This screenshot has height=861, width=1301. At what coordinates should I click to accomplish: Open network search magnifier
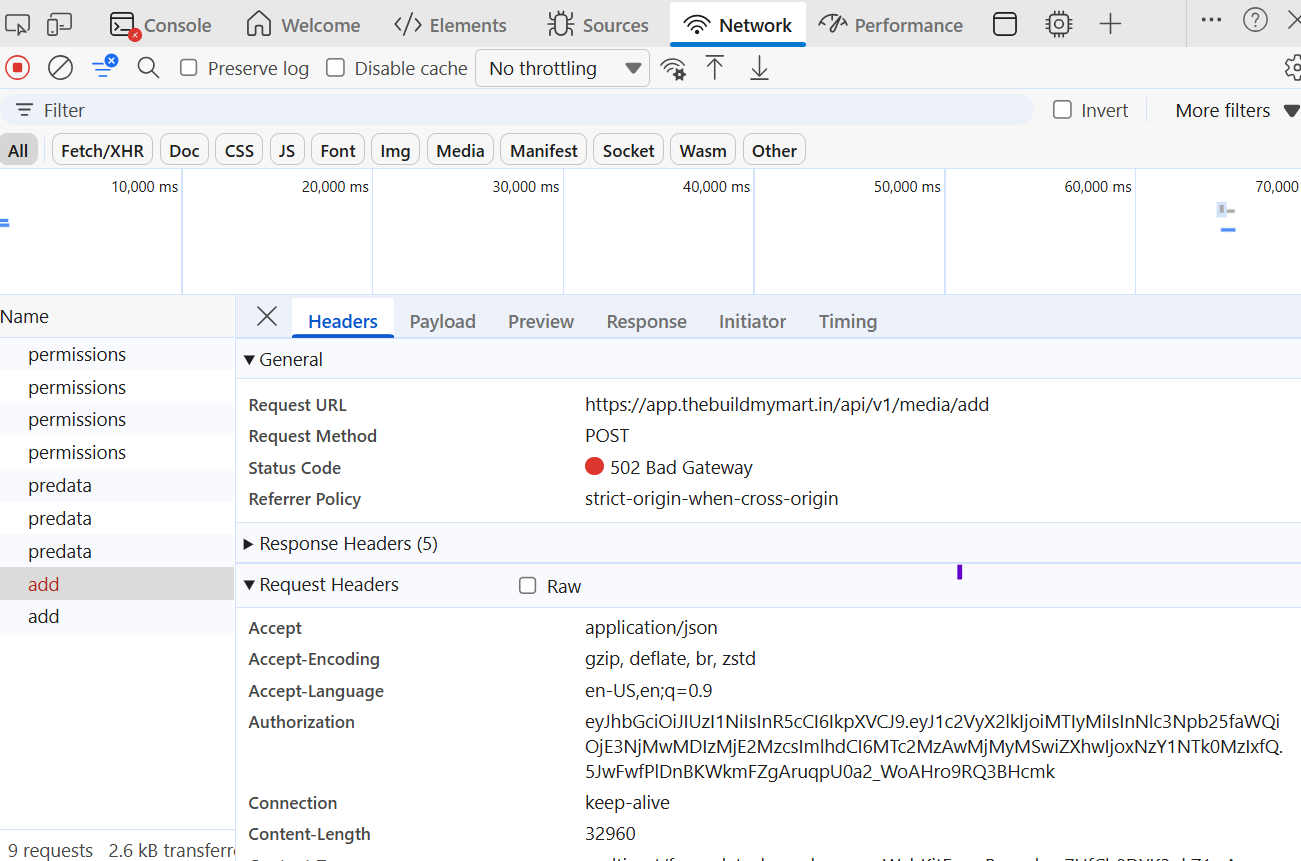pyautogui.click(x=148, y=68)
